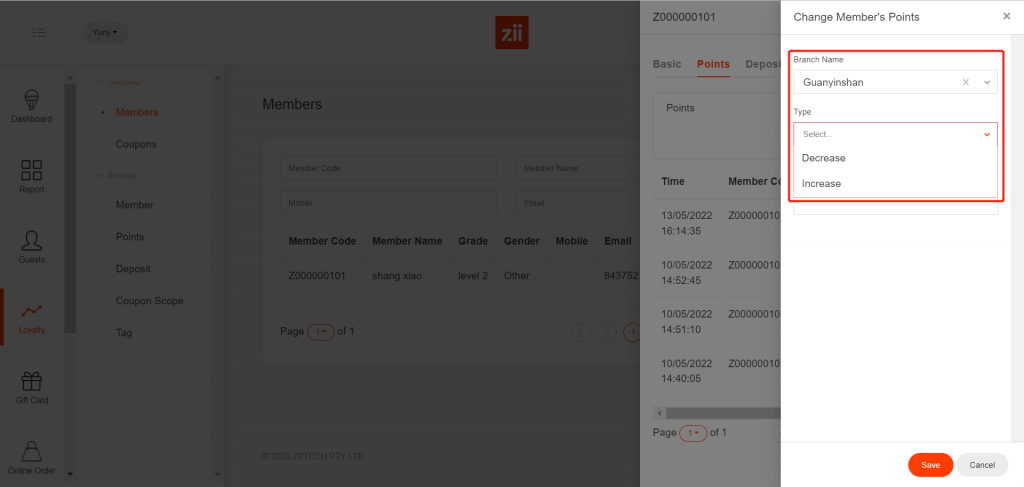Open the Dashboard sidebar icon
The image size is (1024, 487).
[x=31, y=105]
